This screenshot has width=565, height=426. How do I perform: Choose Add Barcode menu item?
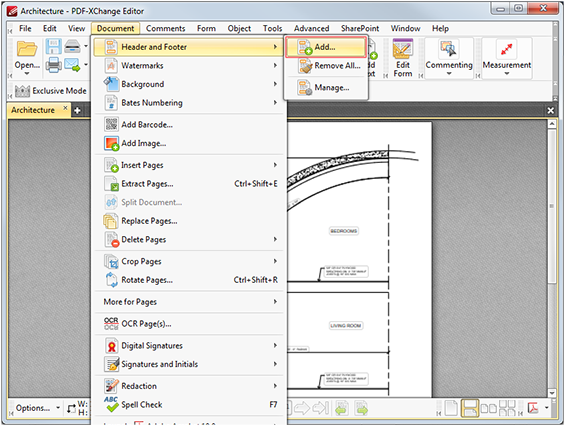[189, 125]
